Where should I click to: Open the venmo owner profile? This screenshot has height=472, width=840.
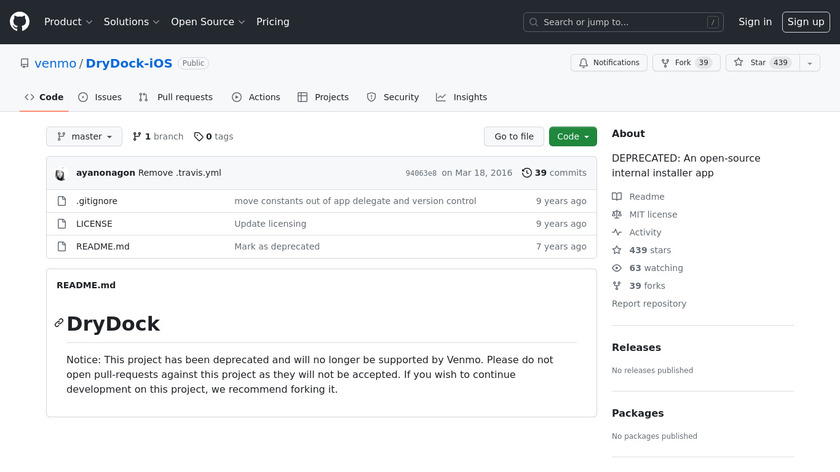tap(55, 63)
